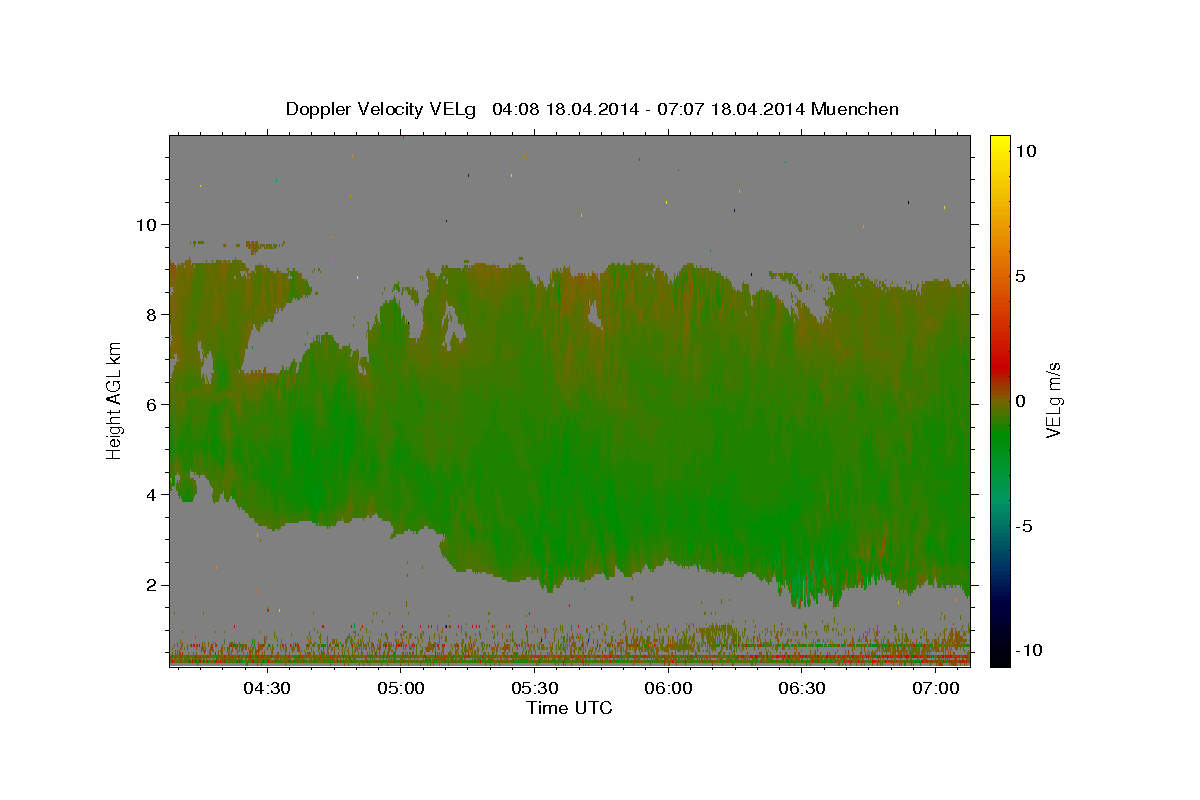Click the colorbar value 10 label
The height and width of the screenshot is (800, 1200).
pos(1026,151)
